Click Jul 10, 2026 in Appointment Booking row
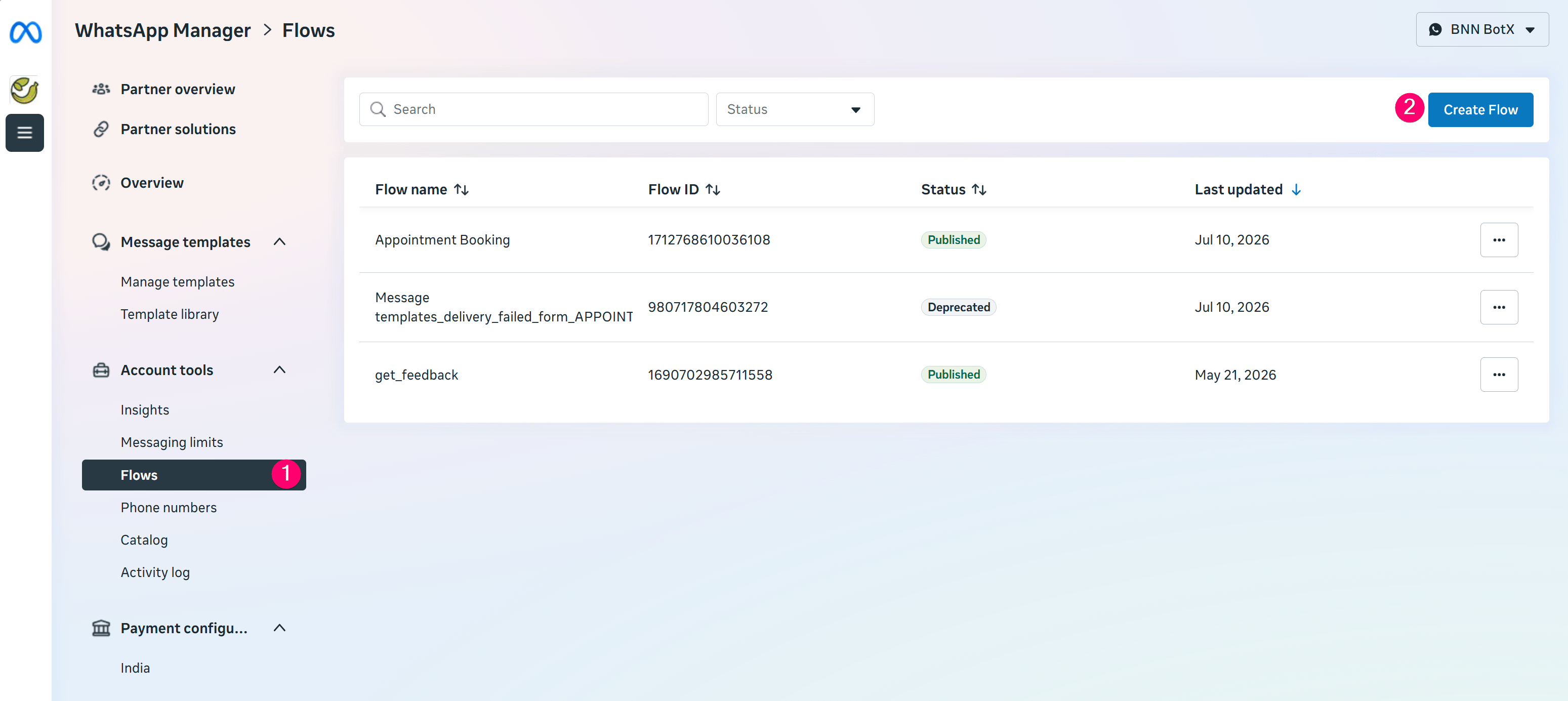Viewport: 1568px width, 701px height. pyautogui.click(x=1231, y=240)
